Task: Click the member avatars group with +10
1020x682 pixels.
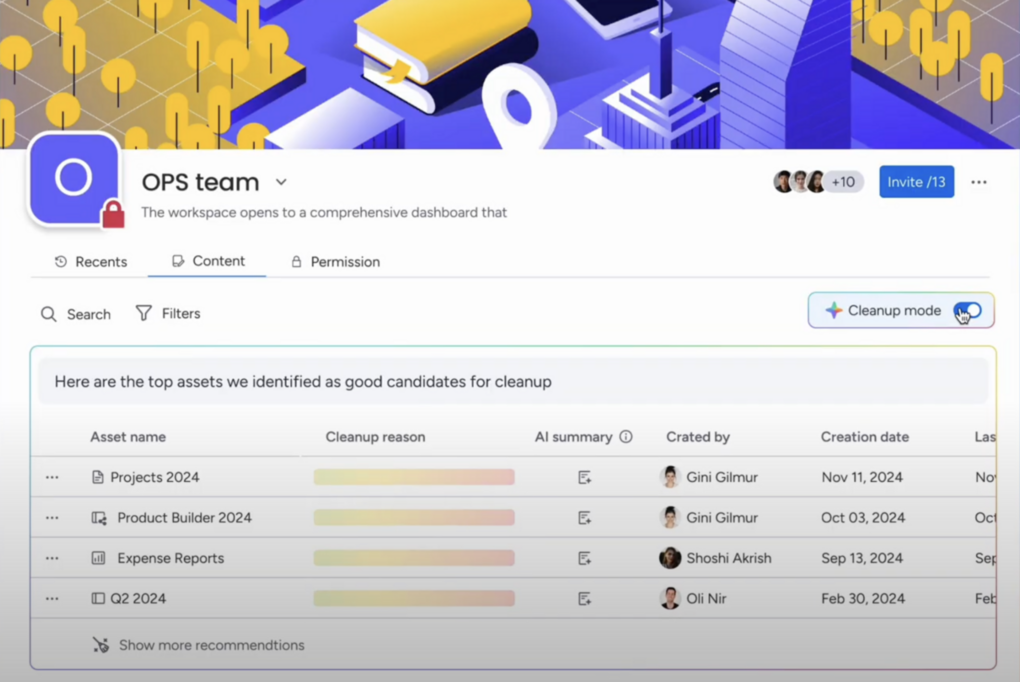Action: [817, 182]
